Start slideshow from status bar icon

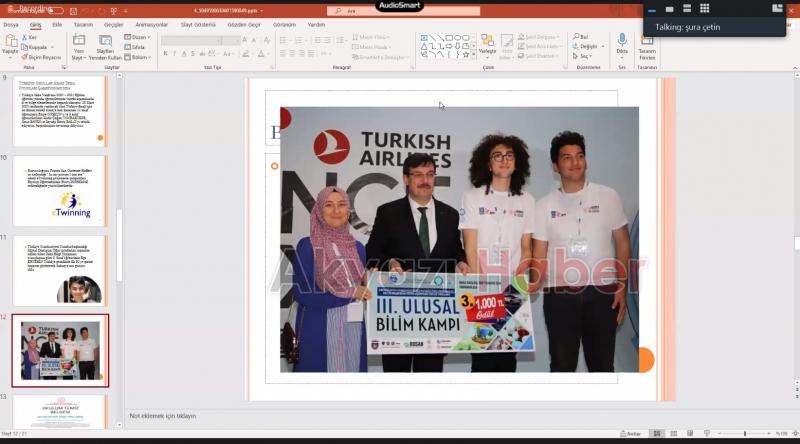(707, 433)
